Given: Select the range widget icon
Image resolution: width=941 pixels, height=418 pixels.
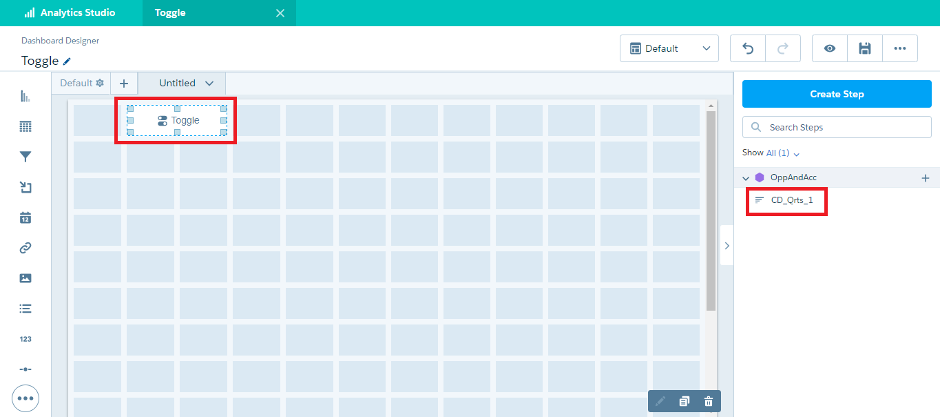Looking at the screenshot, I should (x=25, y=188).
